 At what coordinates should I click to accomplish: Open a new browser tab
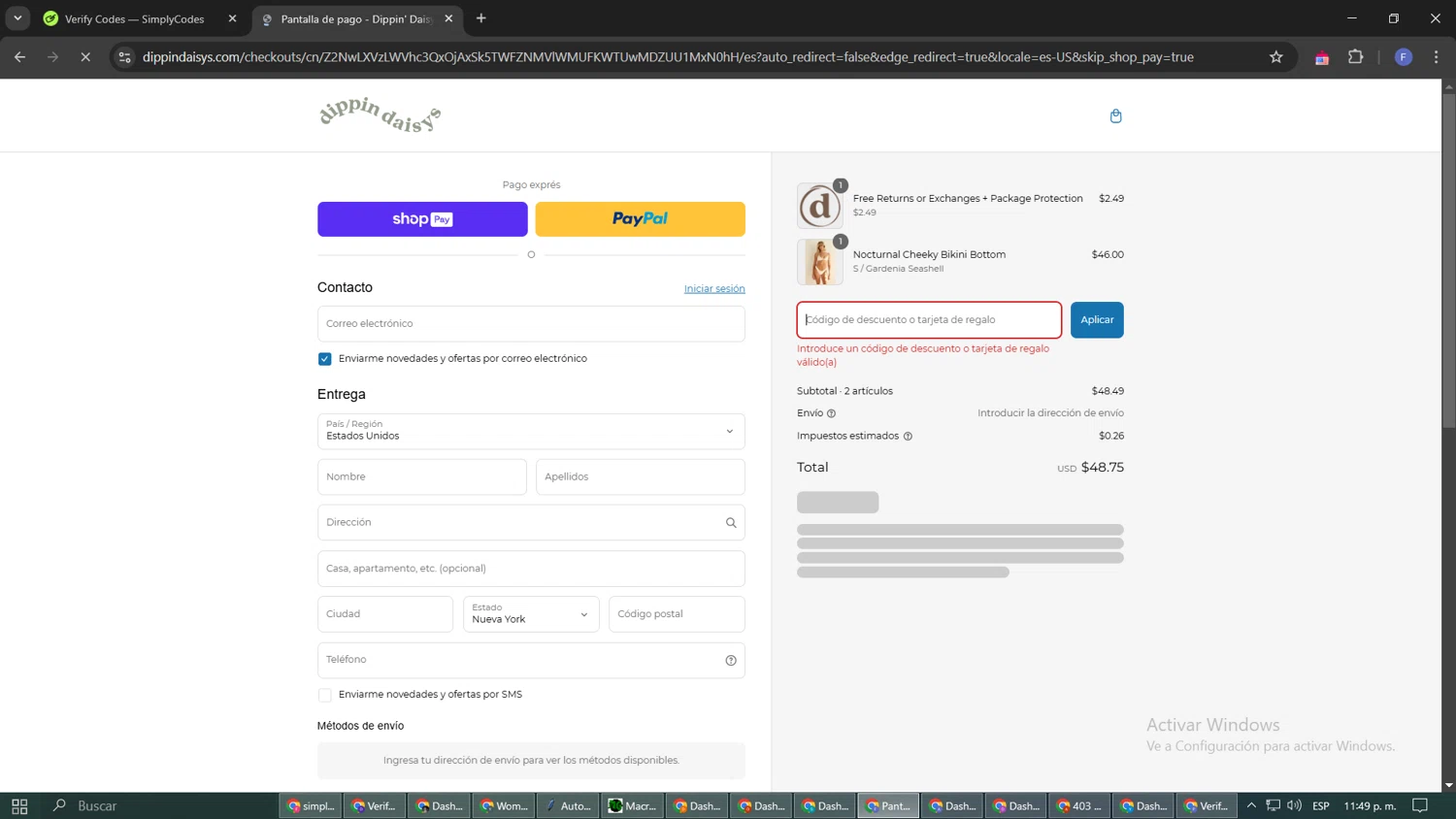(x=481, y=18)
